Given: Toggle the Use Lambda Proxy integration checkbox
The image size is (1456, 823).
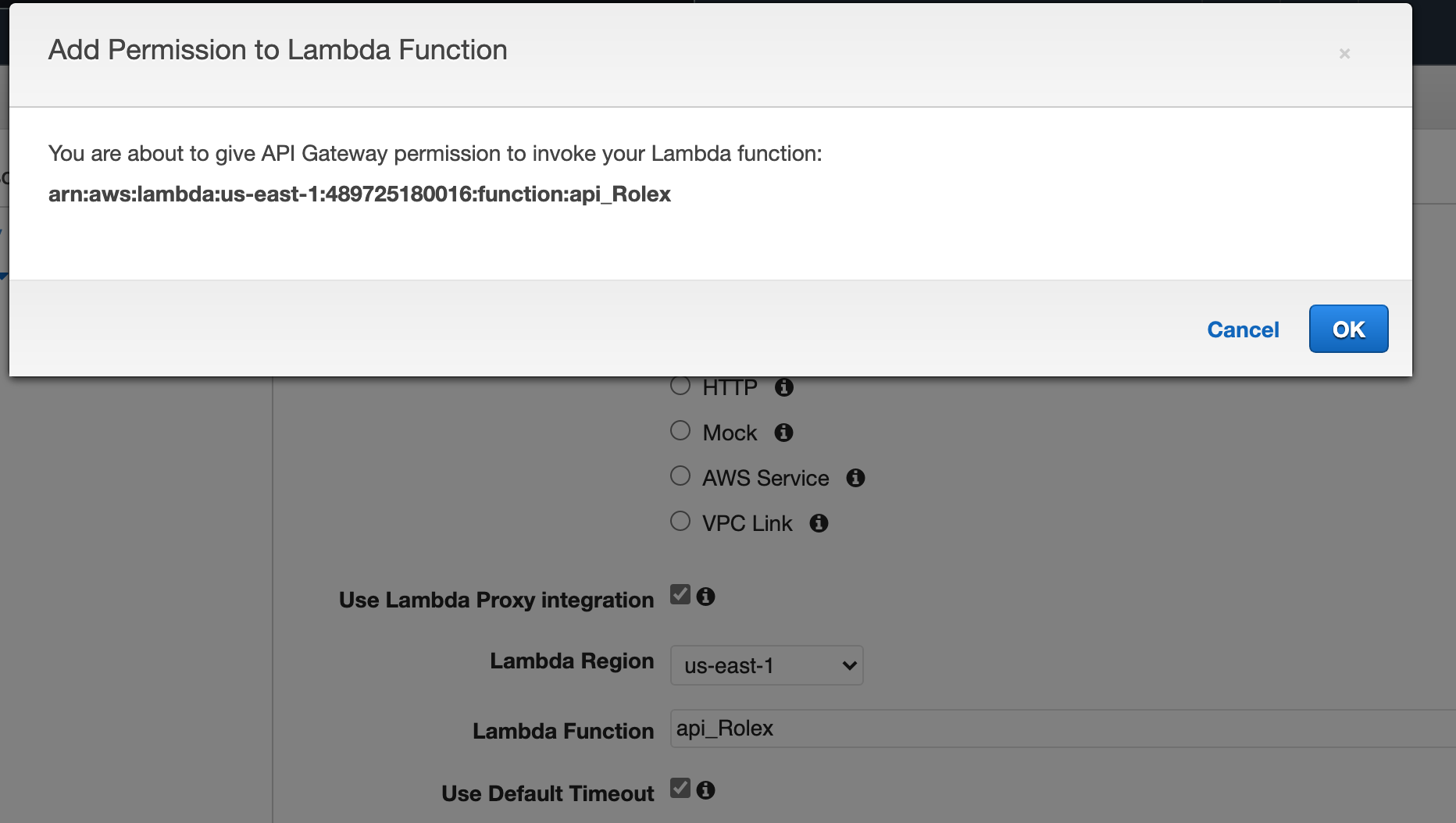Looking at the screenshot, I should coord(680,595).
